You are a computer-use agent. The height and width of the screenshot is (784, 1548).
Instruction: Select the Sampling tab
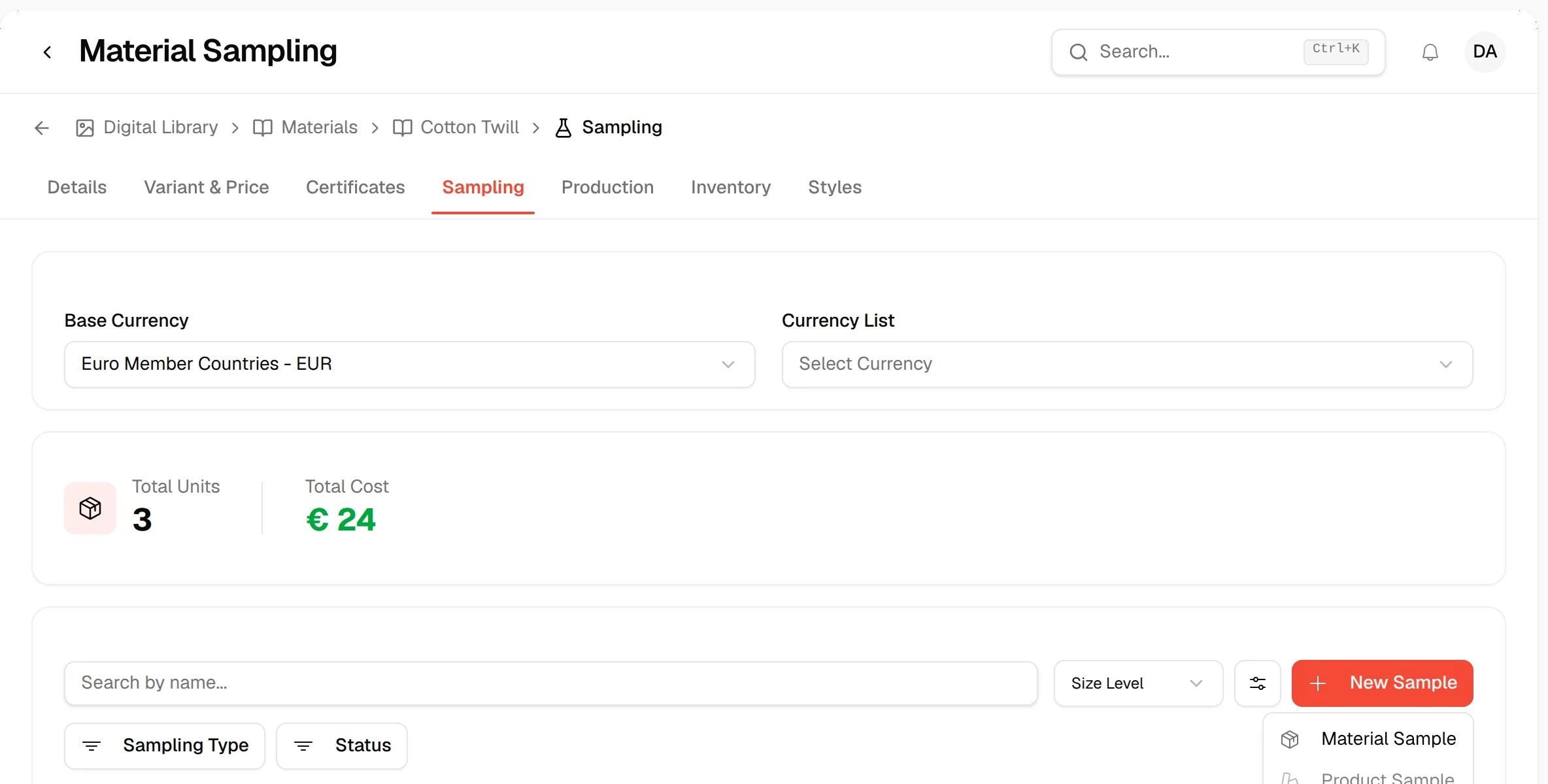pos(483,188)
